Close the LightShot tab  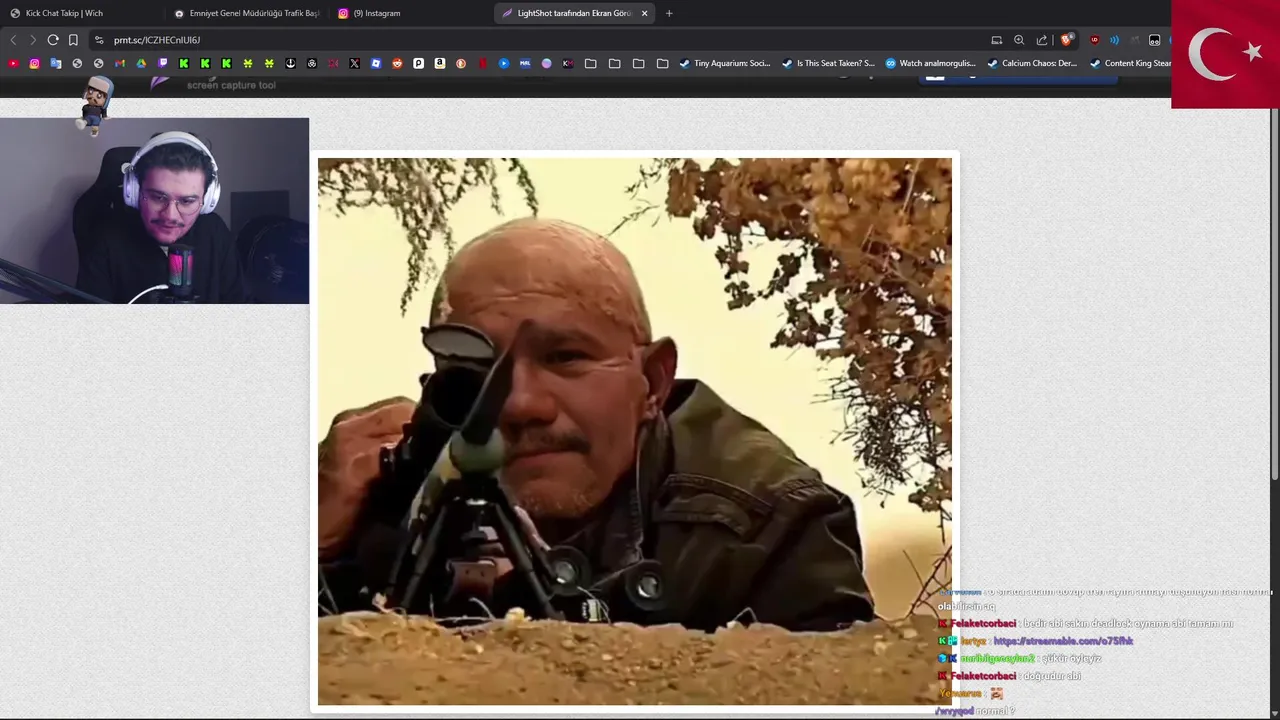pyautogui.click(x=645, y=13)
